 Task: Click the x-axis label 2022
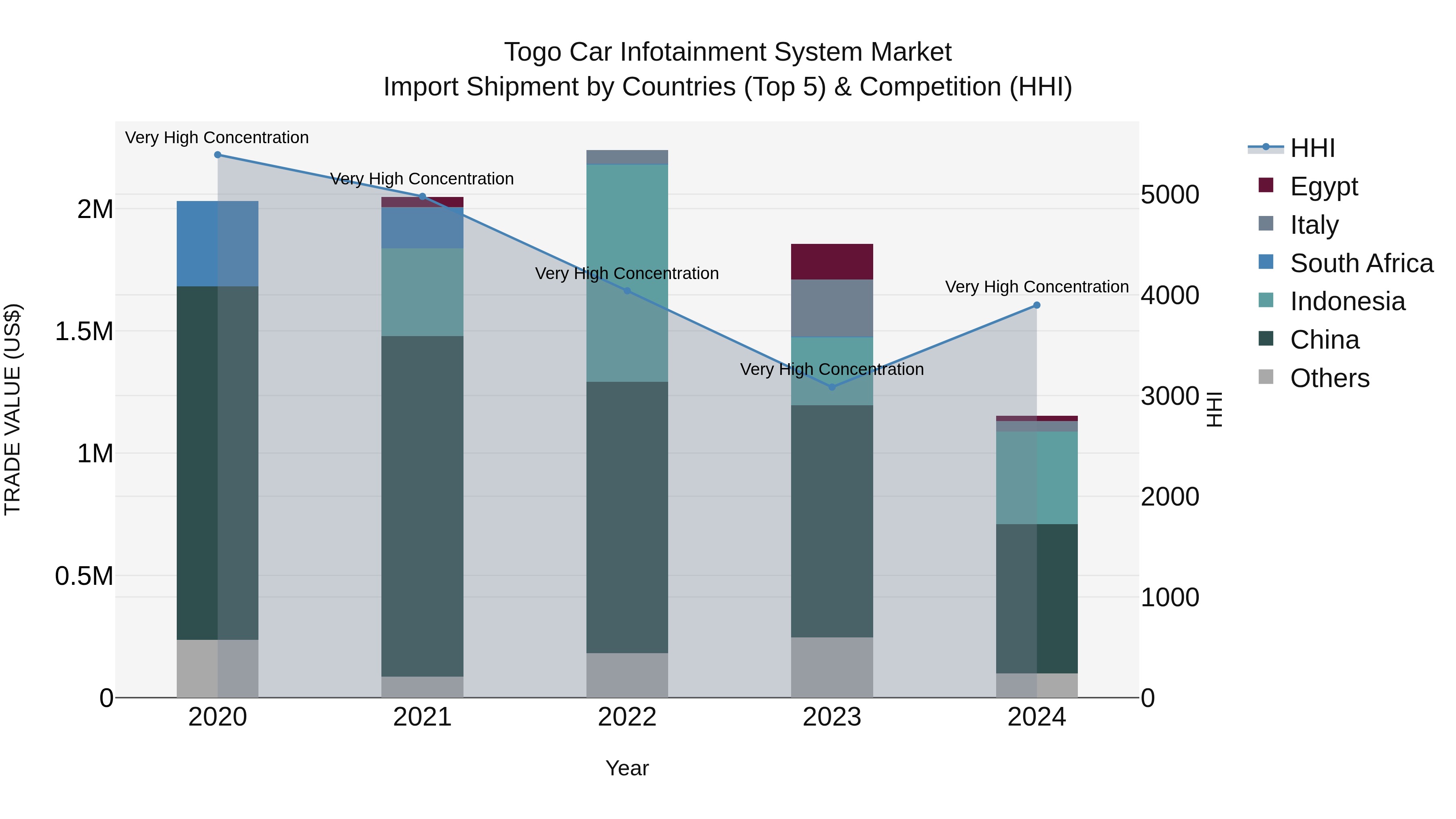tap(627, 717)
